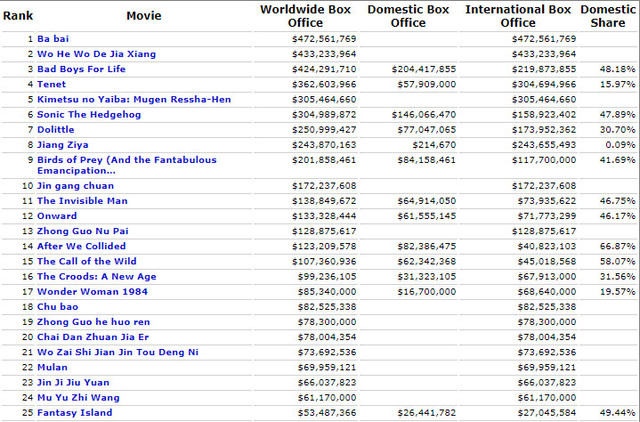The width and height of the screenshot is (640, 422).
Task: Select international value $158,923,402
Action: 544,114
